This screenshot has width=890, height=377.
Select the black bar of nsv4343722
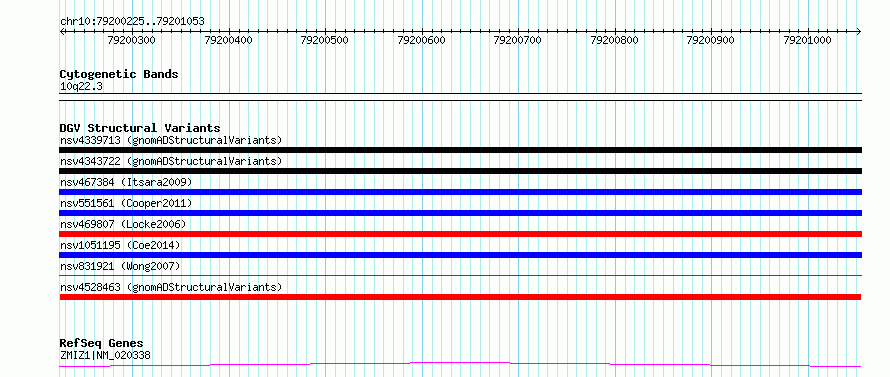click(460, 171)
